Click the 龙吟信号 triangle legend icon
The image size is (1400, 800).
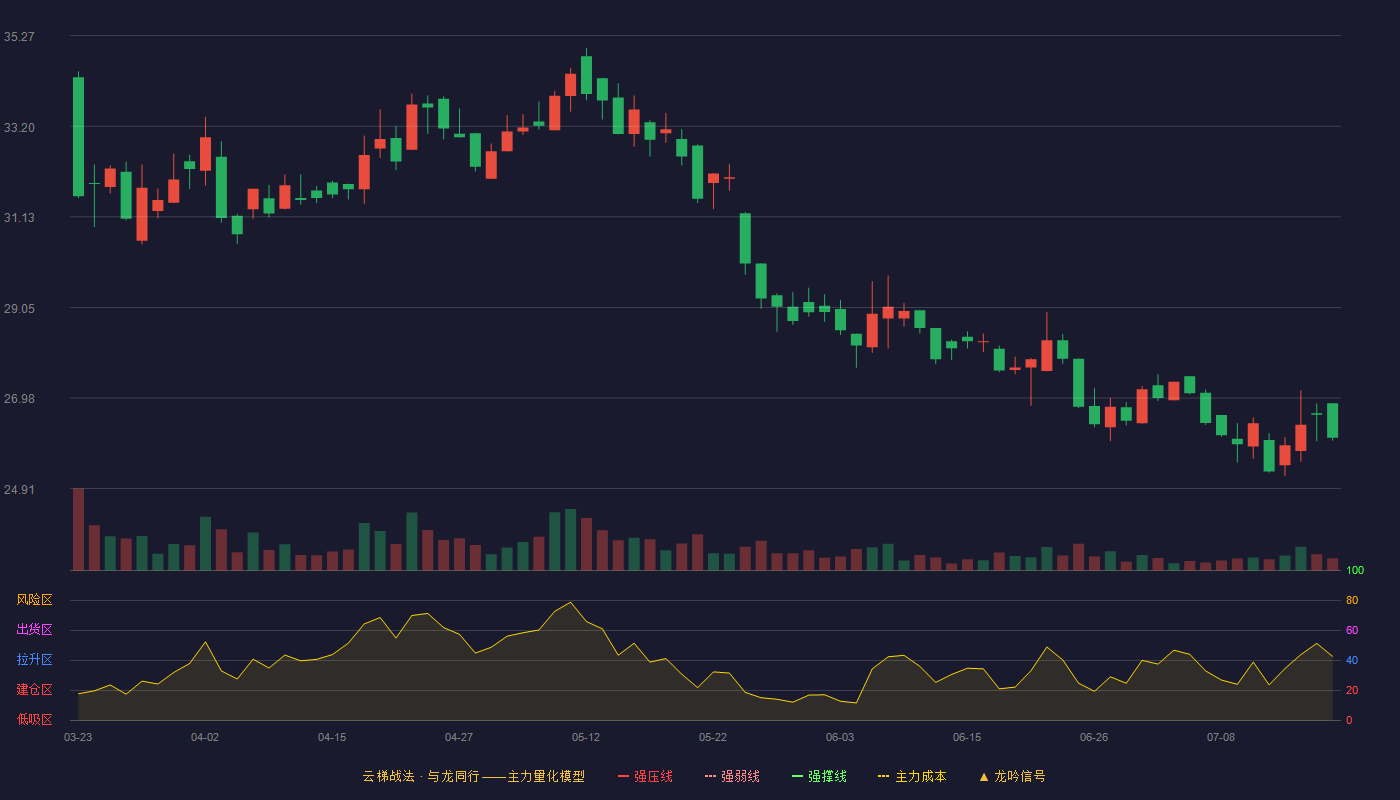984,776
